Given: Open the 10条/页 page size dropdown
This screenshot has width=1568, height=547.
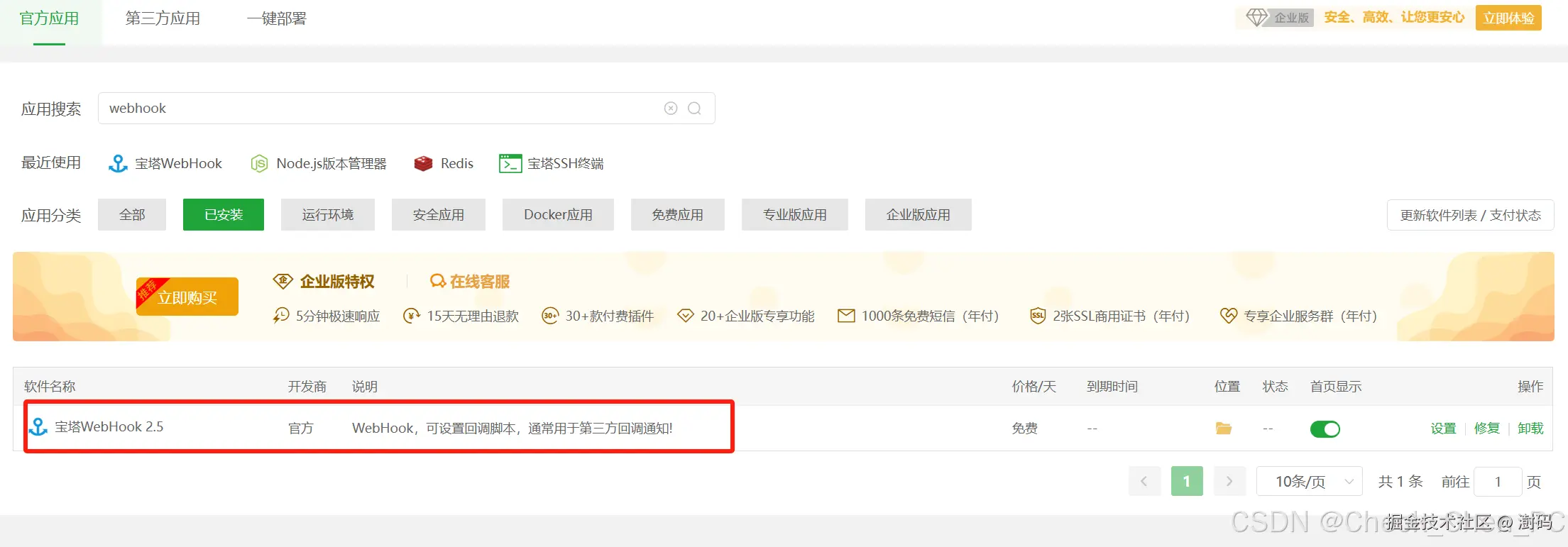Looking at the screenshot, I should tap(1309, 482).
